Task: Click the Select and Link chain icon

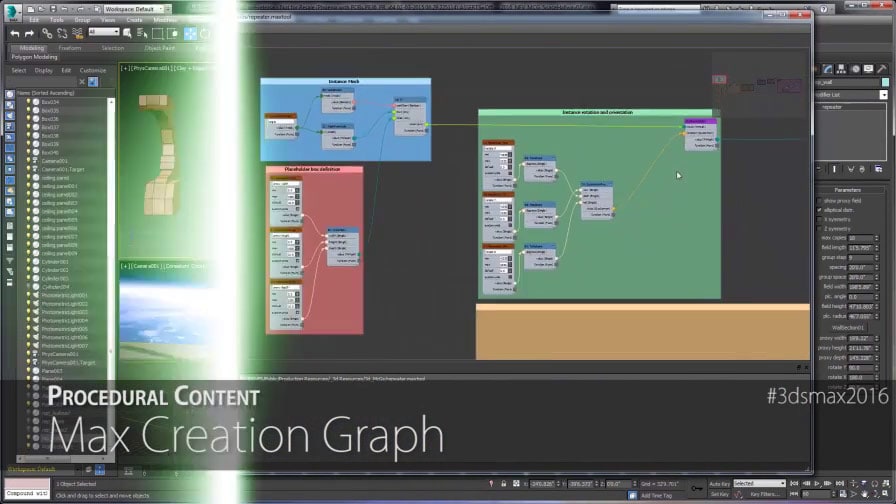Action: [47, 34]
